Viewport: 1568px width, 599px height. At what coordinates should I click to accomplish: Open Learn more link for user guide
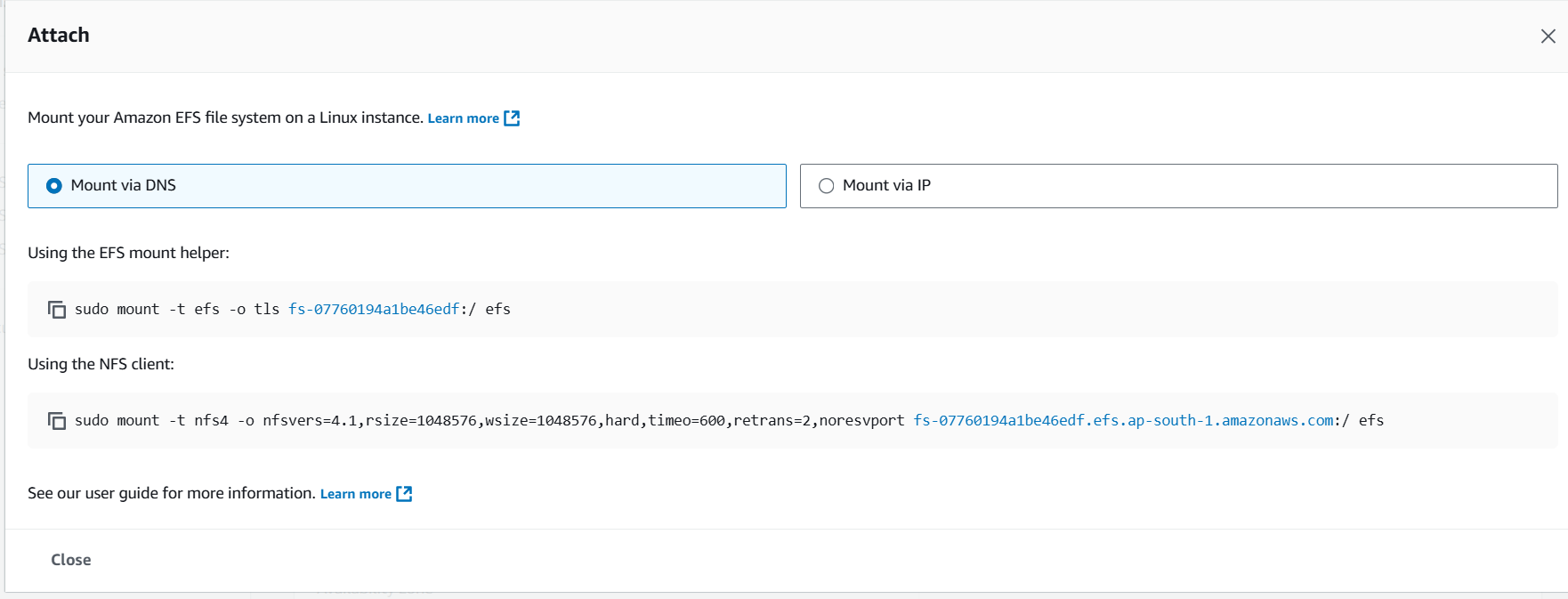355,494
